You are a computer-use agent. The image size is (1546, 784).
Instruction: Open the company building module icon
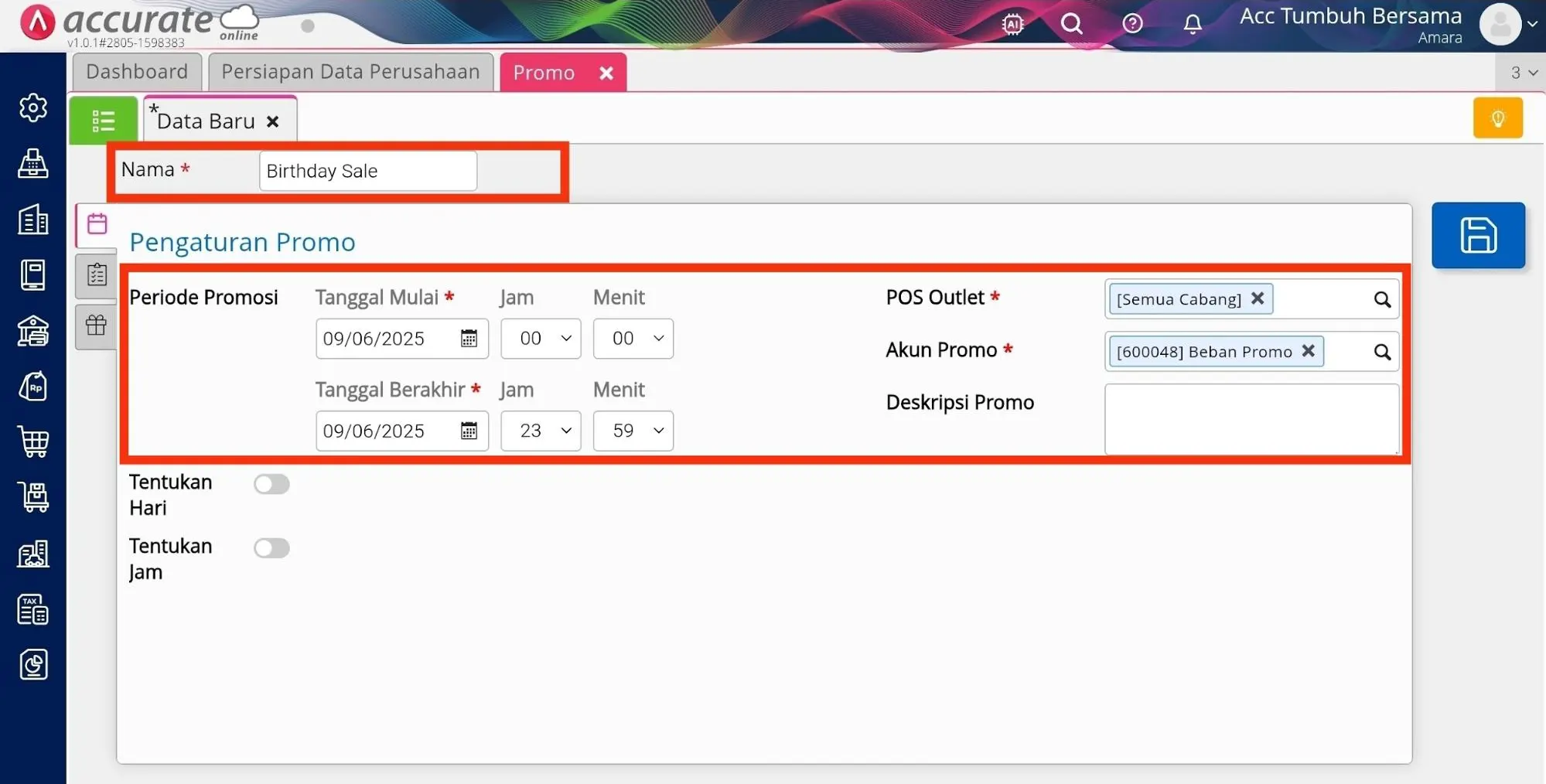[33, 220]
